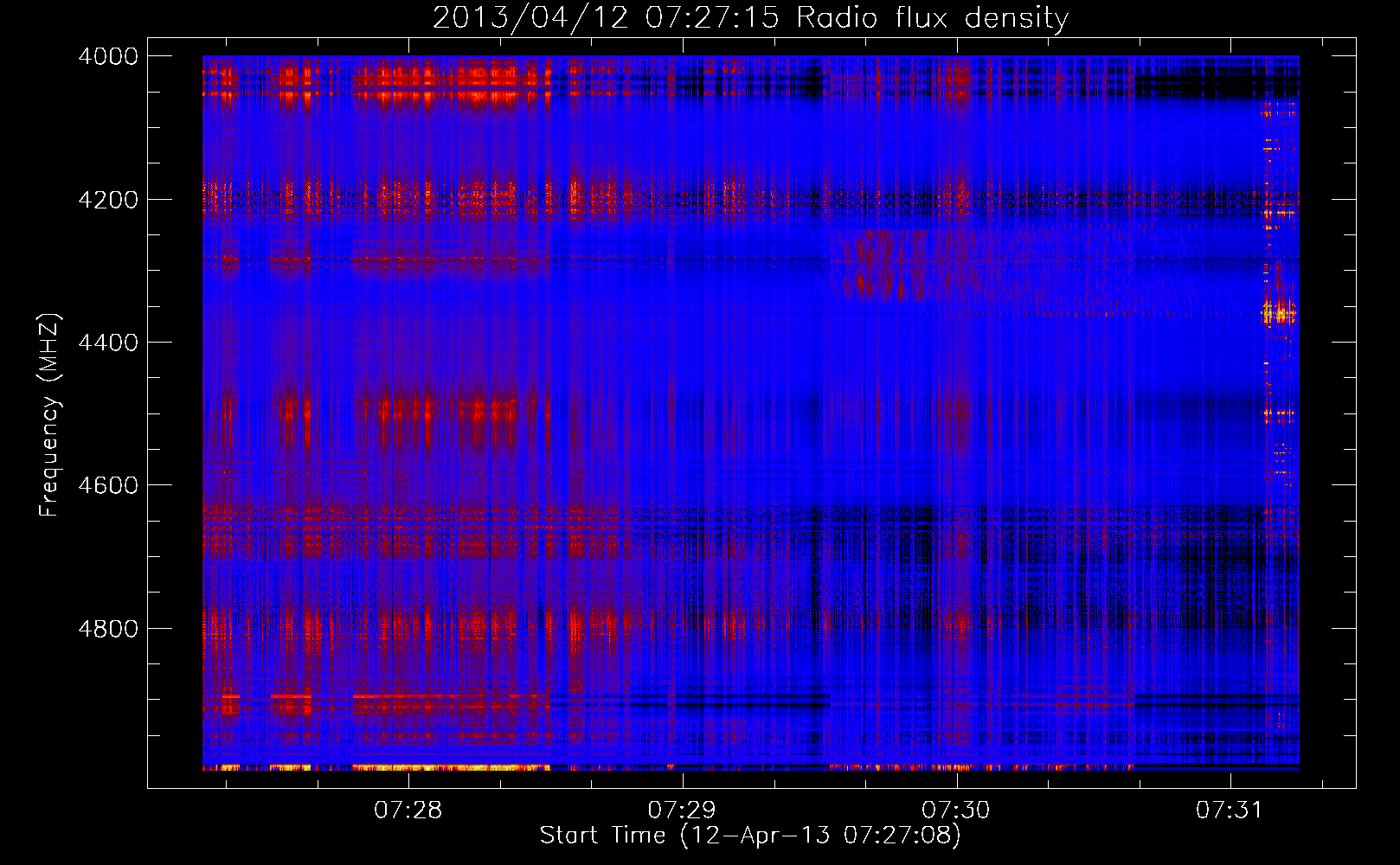Click the 07:28 time tick label

pos(408,810)
